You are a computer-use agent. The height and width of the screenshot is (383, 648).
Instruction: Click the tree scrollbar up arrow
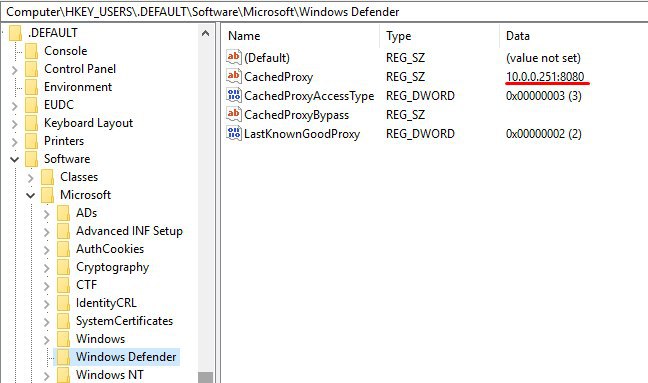tap(205, 33)
